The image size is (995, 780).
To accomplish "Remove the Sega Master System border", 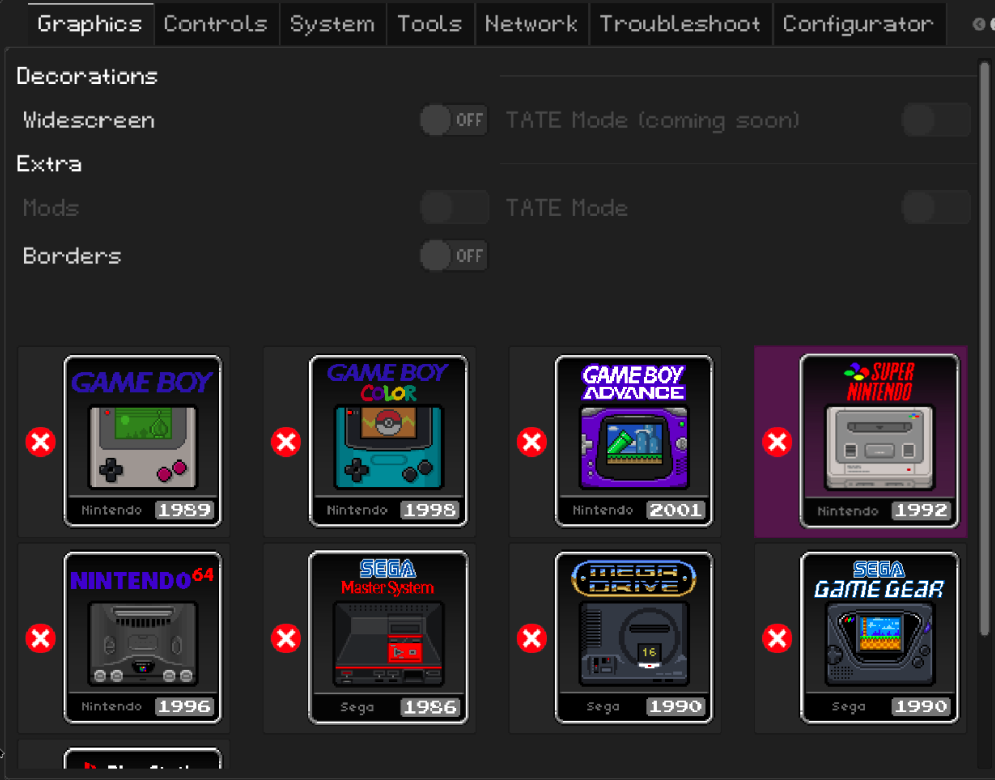I will tap(286, 638).
